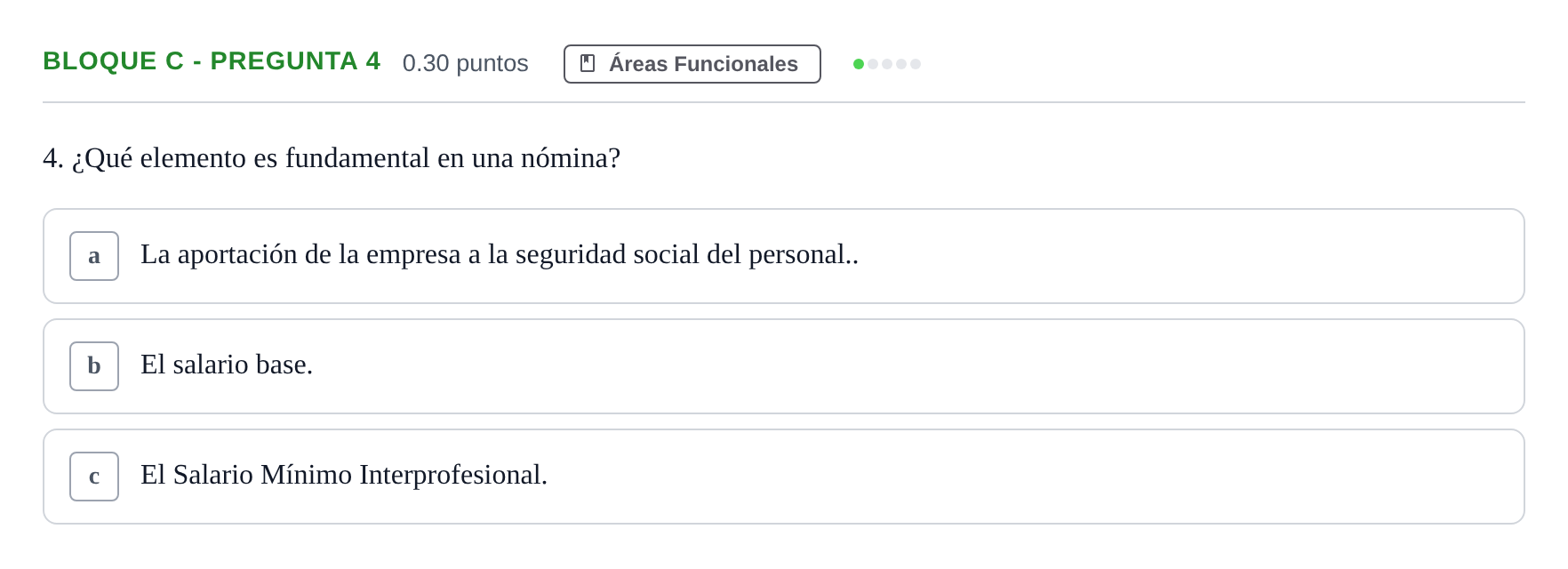Open the Áreas Funcionales category tag
Image resolution: width=1568 pixels, height=569 pixels.
pos(692,64)
